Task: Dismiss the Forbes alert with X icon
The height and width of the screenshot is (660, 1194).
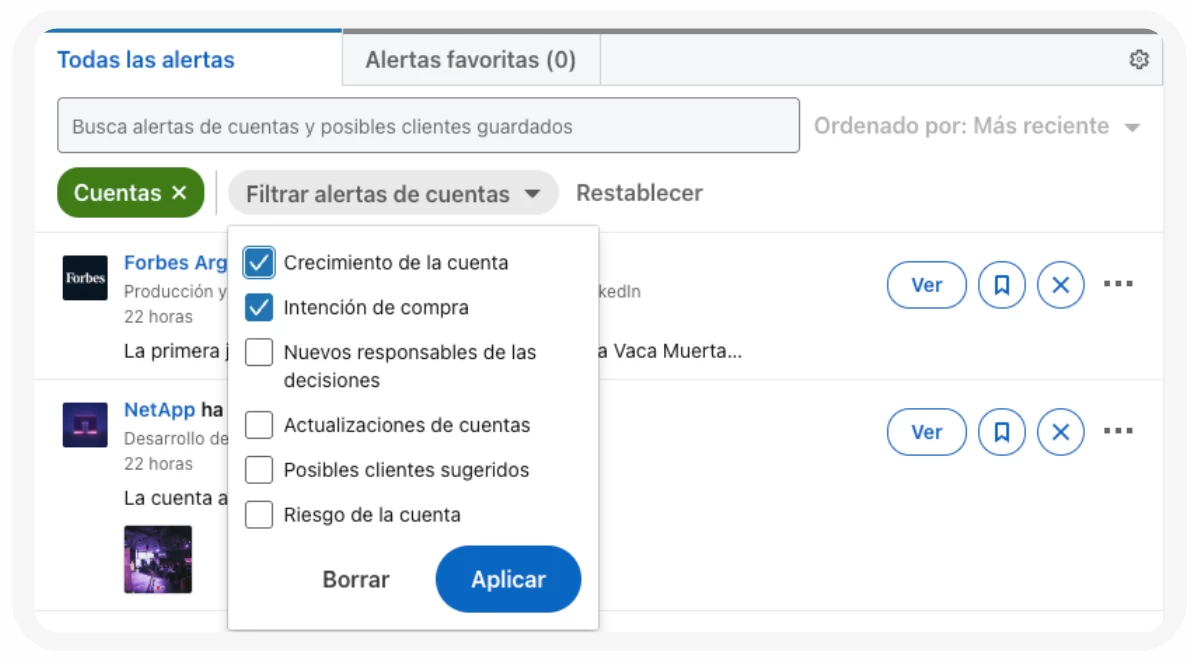Action: (x=1061, y=285)
